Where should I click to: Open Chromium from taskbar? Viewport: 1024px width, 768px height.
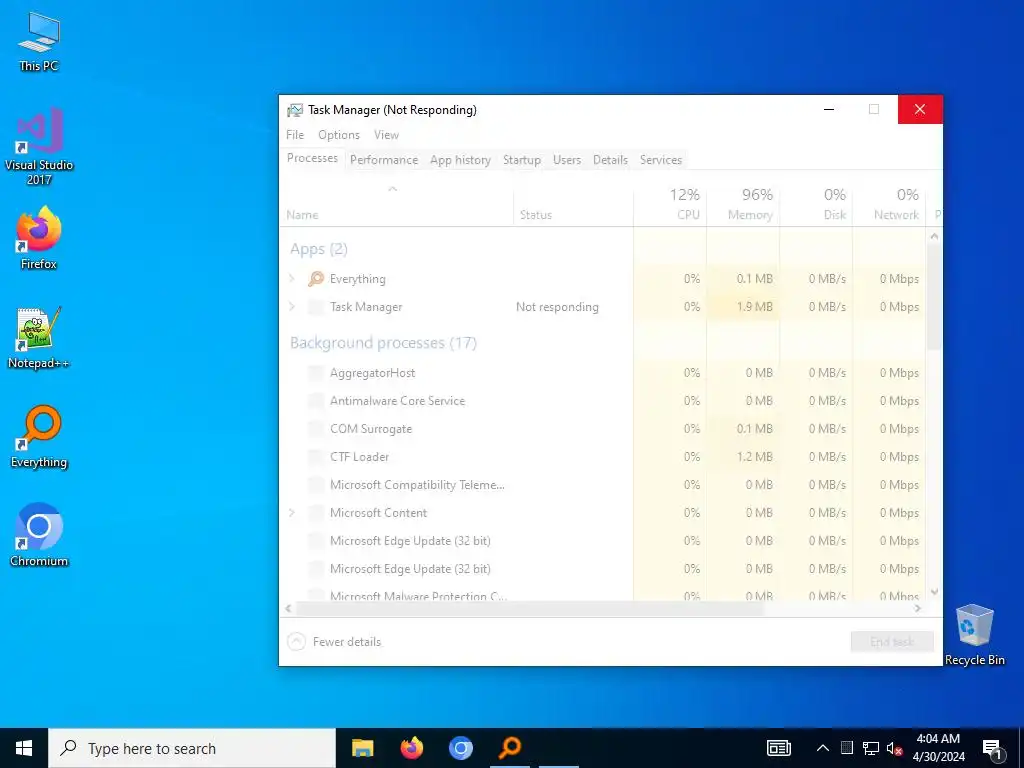click(x=460, y=748)
